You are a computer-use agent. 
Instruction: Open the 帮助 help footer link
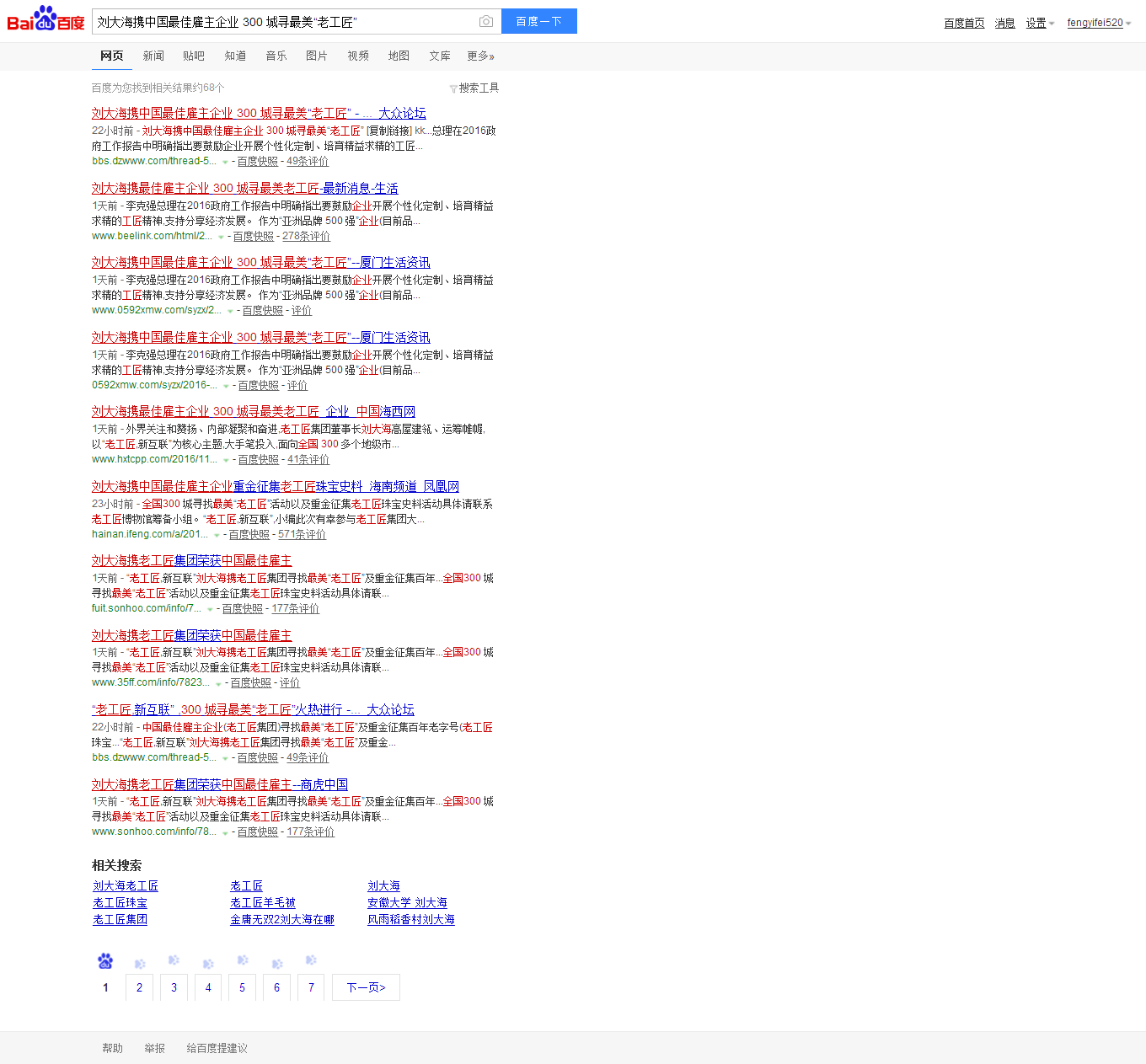(x=112, y=1048)
